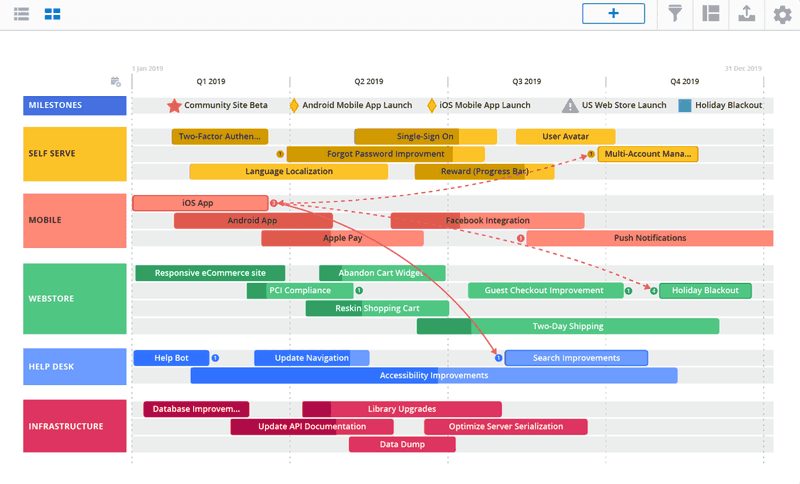800x484 pixels.
Task: Open the Update API Documentation bar
Action: click(x=312, y=427)
